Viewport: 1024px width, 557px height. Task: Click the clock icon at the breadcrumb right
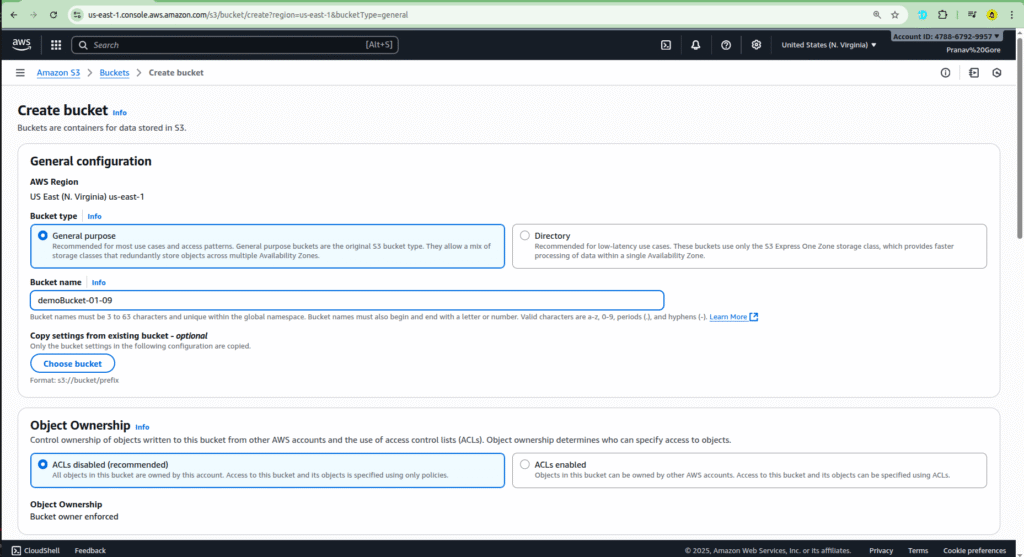(x=997, y=72)
